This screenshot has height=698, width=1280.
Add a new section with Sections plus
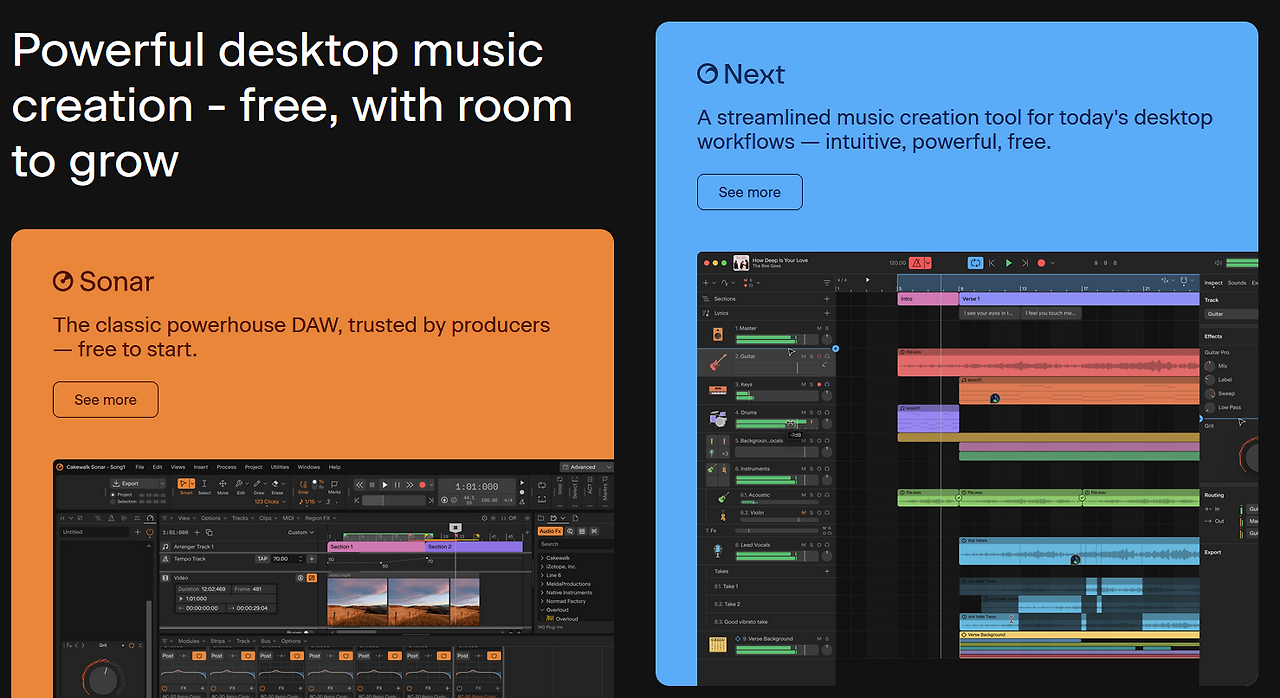click(x=827, y=299)
